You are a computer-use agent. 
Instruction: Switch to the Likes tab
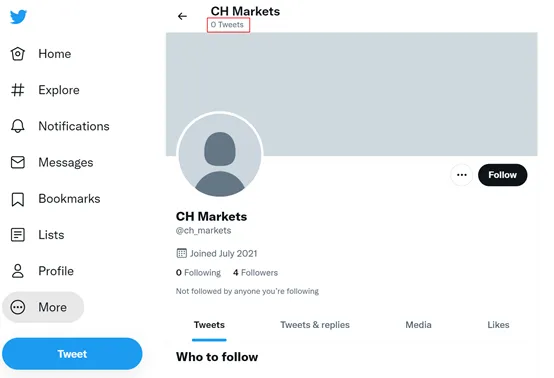pos(498,325)
